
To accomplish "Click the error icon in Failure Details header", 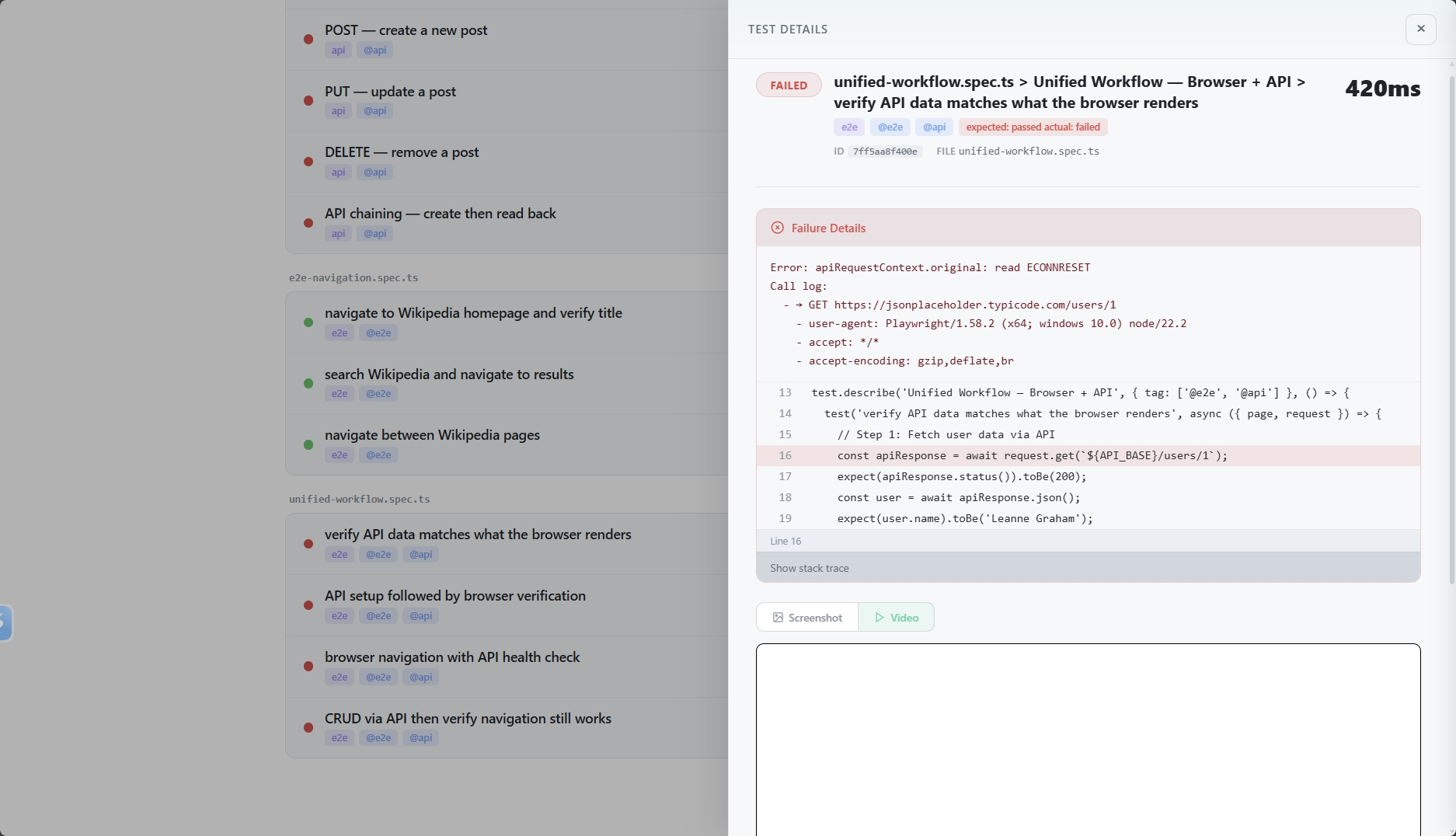I will click(777, 227).
